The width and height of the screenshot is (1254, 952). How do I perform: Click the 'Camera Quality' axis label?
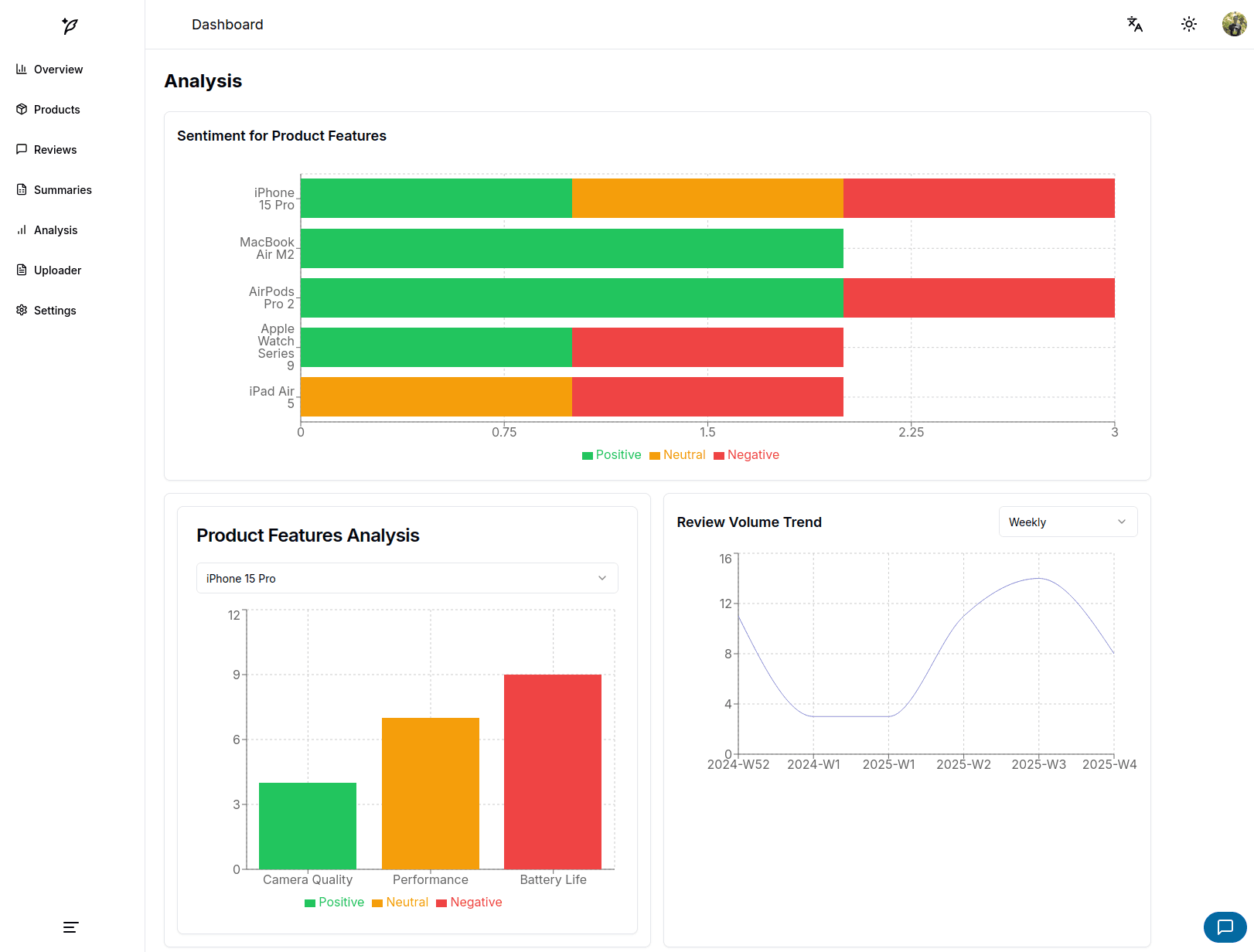coord(308,879)
